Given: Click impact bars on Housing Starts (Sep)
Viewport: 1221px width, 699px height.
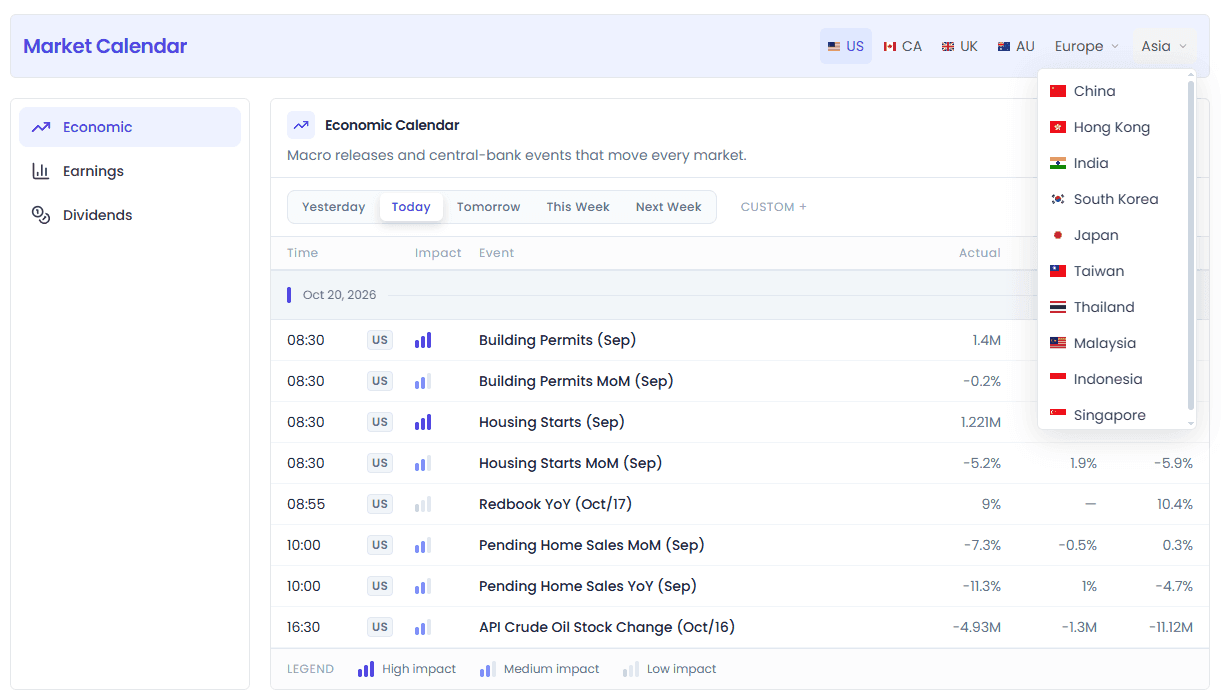Looking at the screenshot, I should pos(423,422).
